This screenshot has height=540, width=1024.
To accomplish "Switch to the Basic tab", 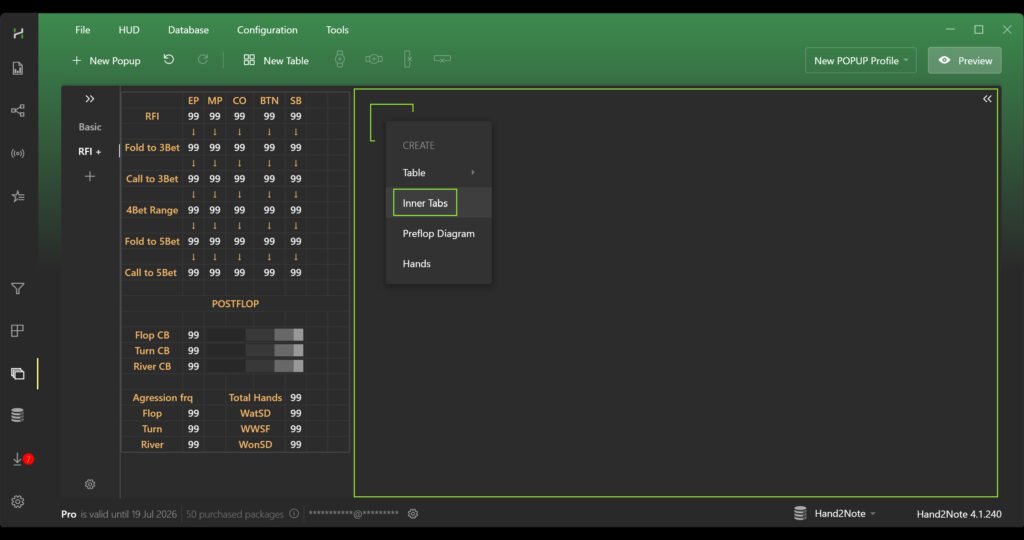I will click(x=90, y=127).
